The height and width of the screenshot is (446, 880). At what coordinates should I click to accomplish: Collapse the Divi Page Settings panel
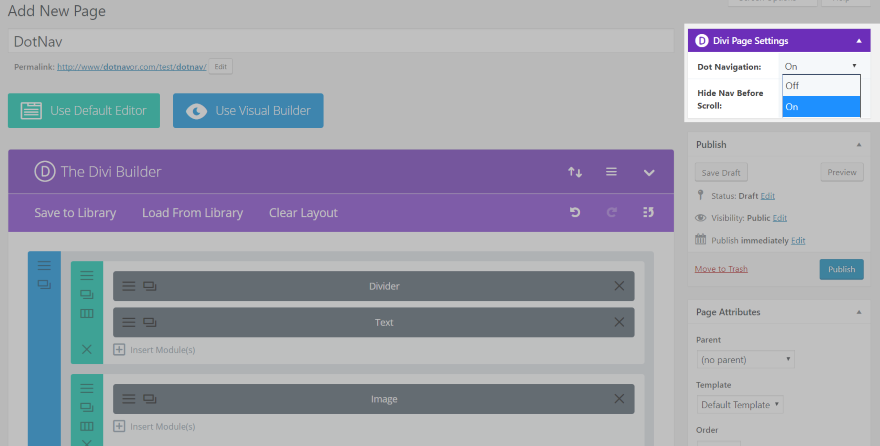click(859, 40)
